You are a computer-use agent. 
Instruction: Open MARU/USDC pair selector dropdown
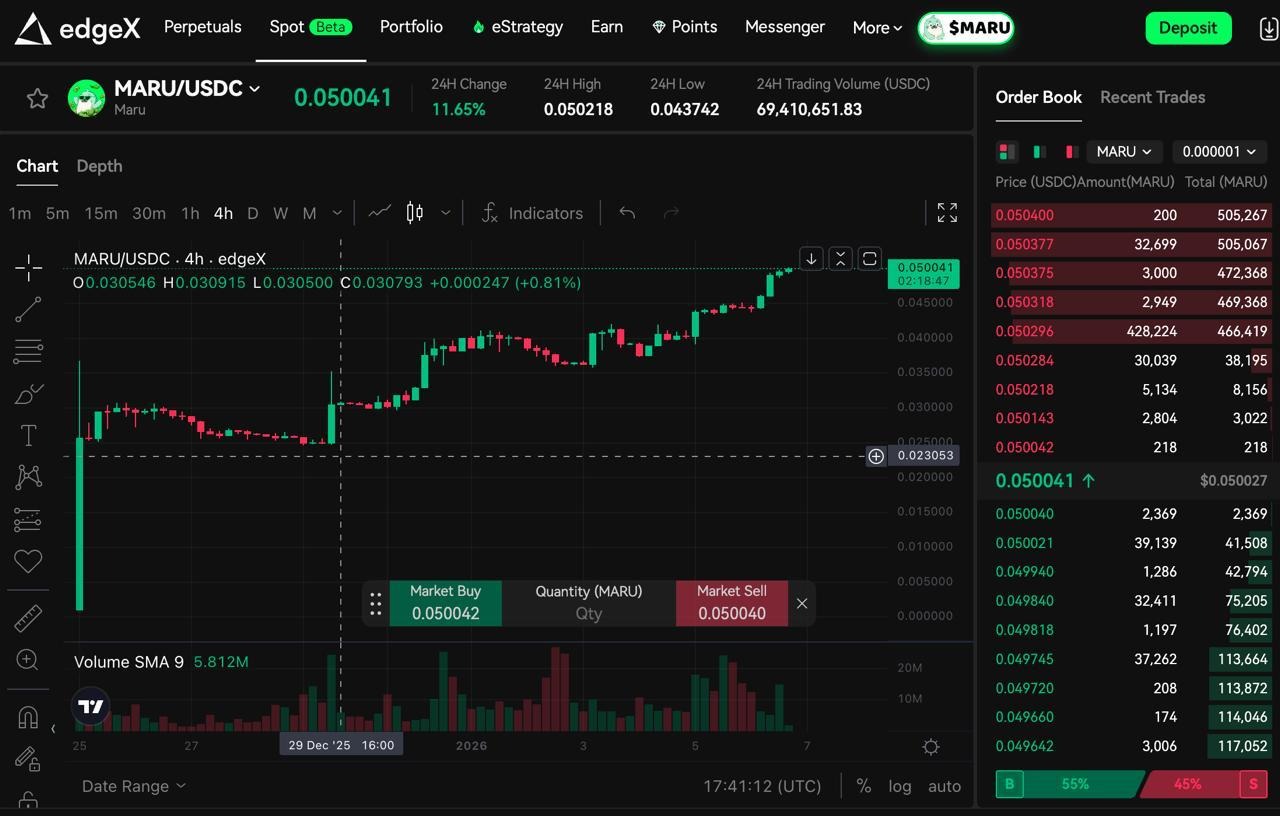(187, 88)
